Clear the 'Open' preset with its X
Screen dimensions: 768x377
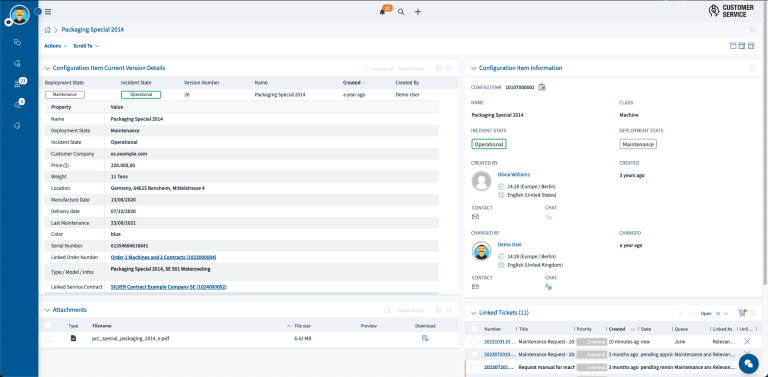click(x=718, y=313)
